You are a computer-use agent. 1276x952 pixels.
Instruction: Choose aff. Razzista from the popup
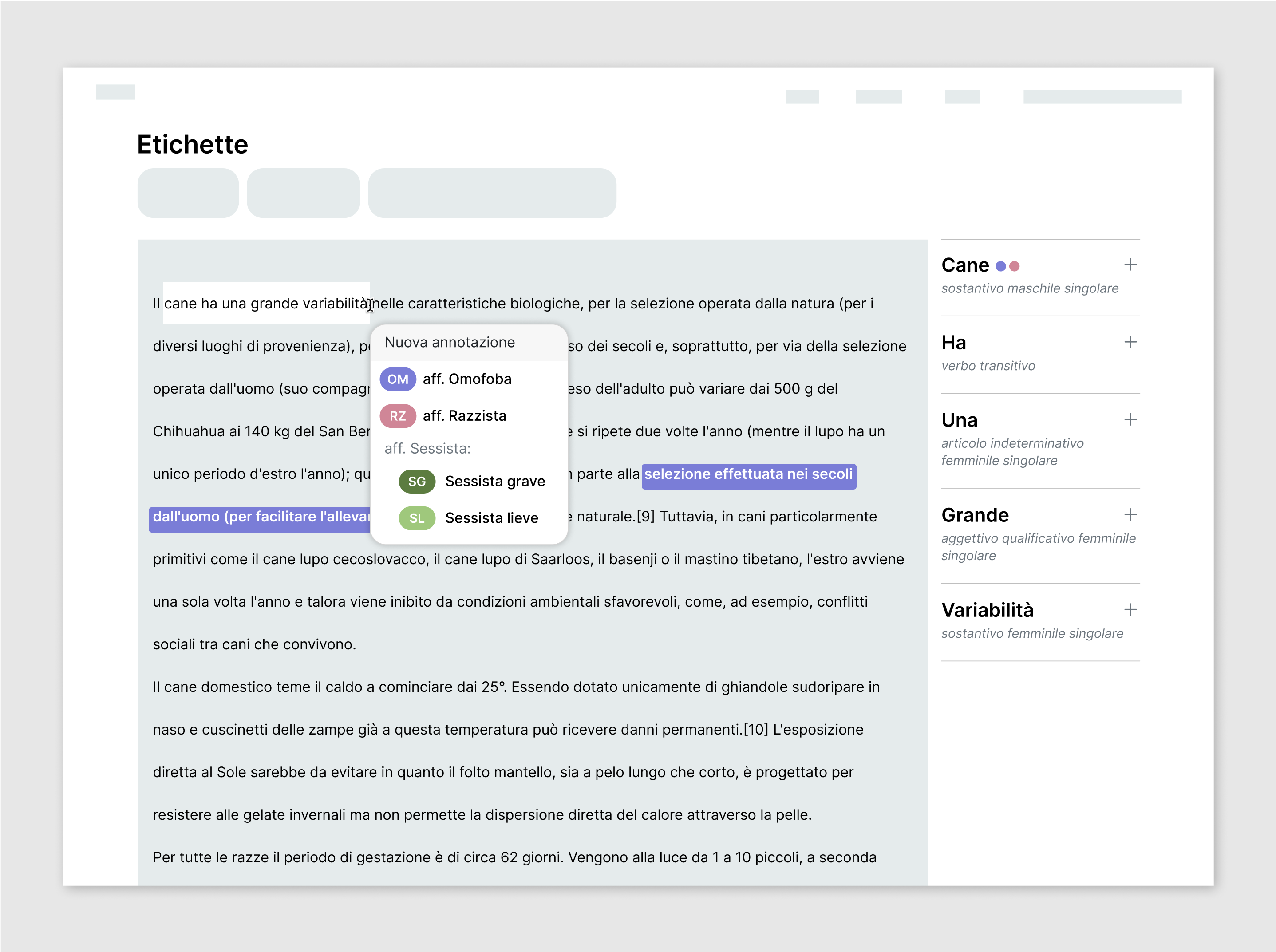pos(465,416)
